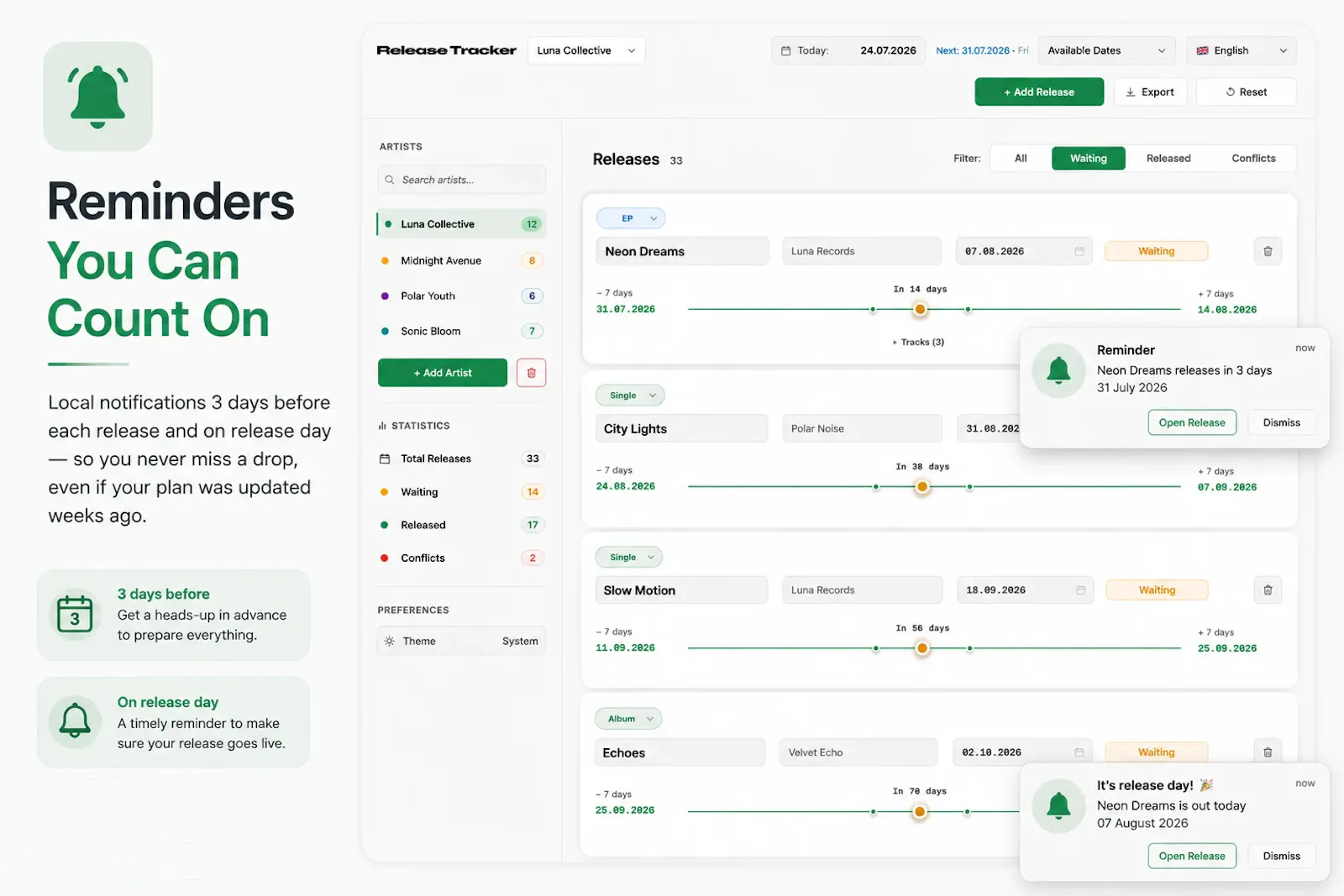Open Release from the Reminder notification
Image resolution: width=1344 pixels, height=896 pixels.
(x=1192, y=422)
